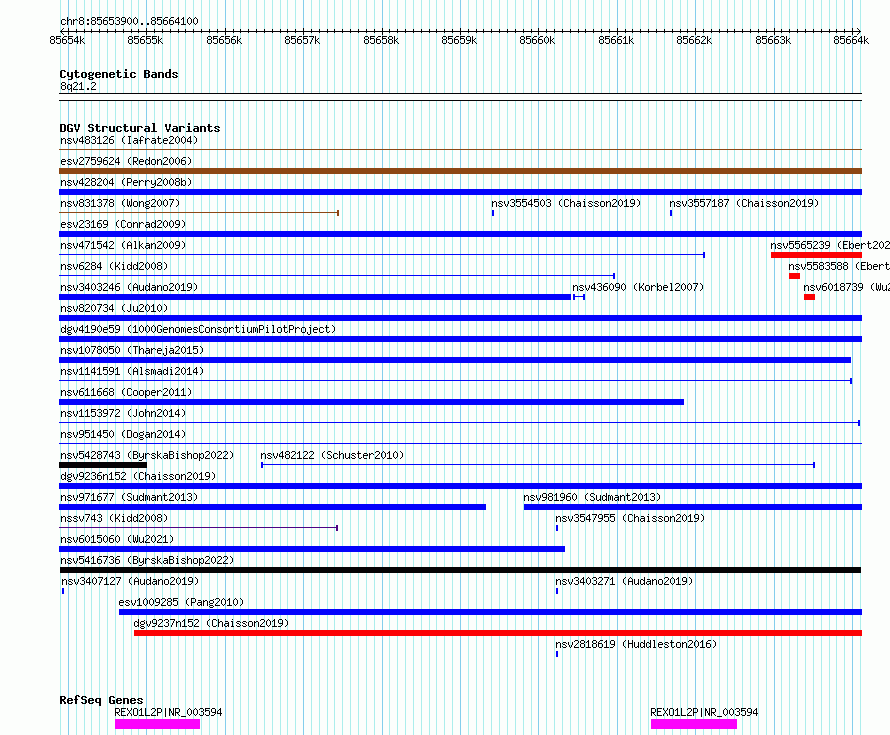Open dgv4190e59 1000GenomesConsortiumPilotProject label
890x735 pixels.
(198, 329)
